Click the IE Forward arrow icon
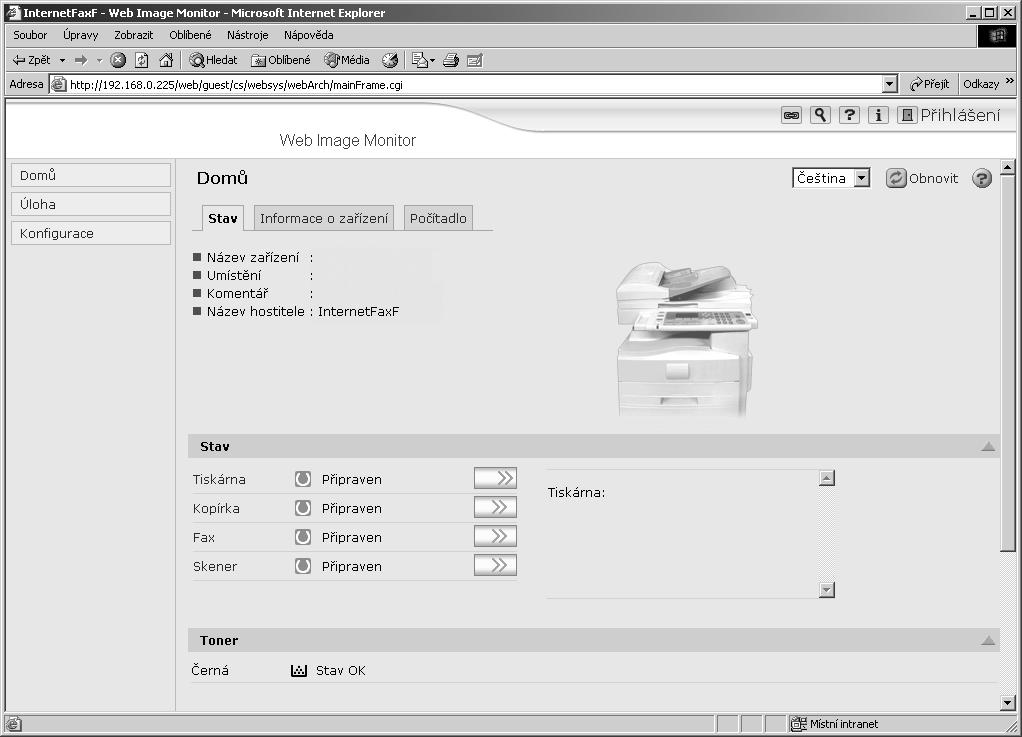 pos(81,60)
